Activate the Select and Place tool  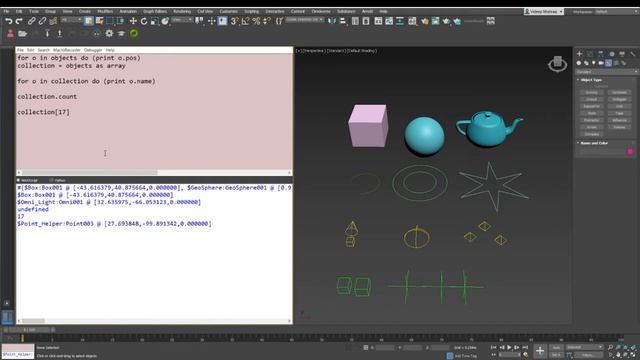coord(165,21)
